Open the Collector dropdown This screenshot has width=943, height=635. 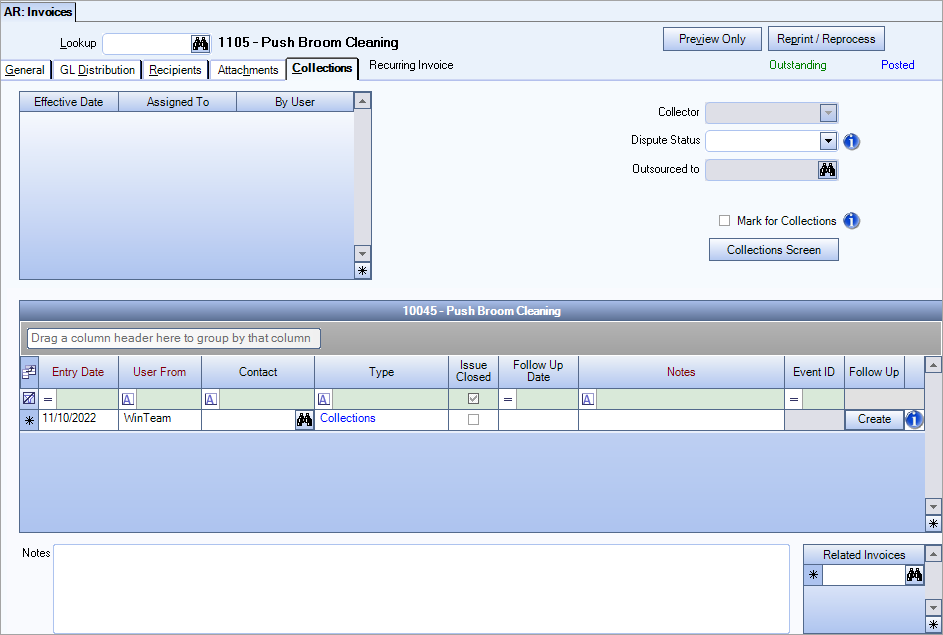click(828, 112)
